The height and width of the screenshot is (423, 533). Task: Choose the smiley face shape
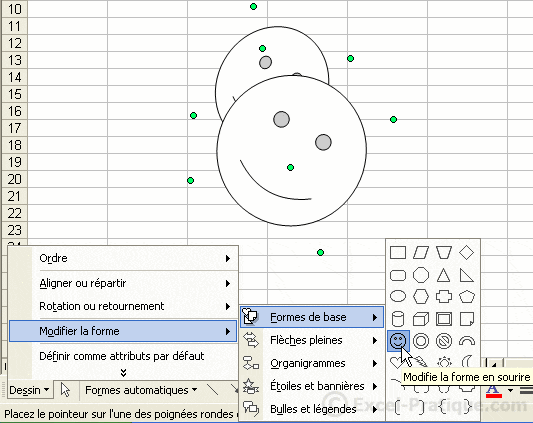[398, 341]
